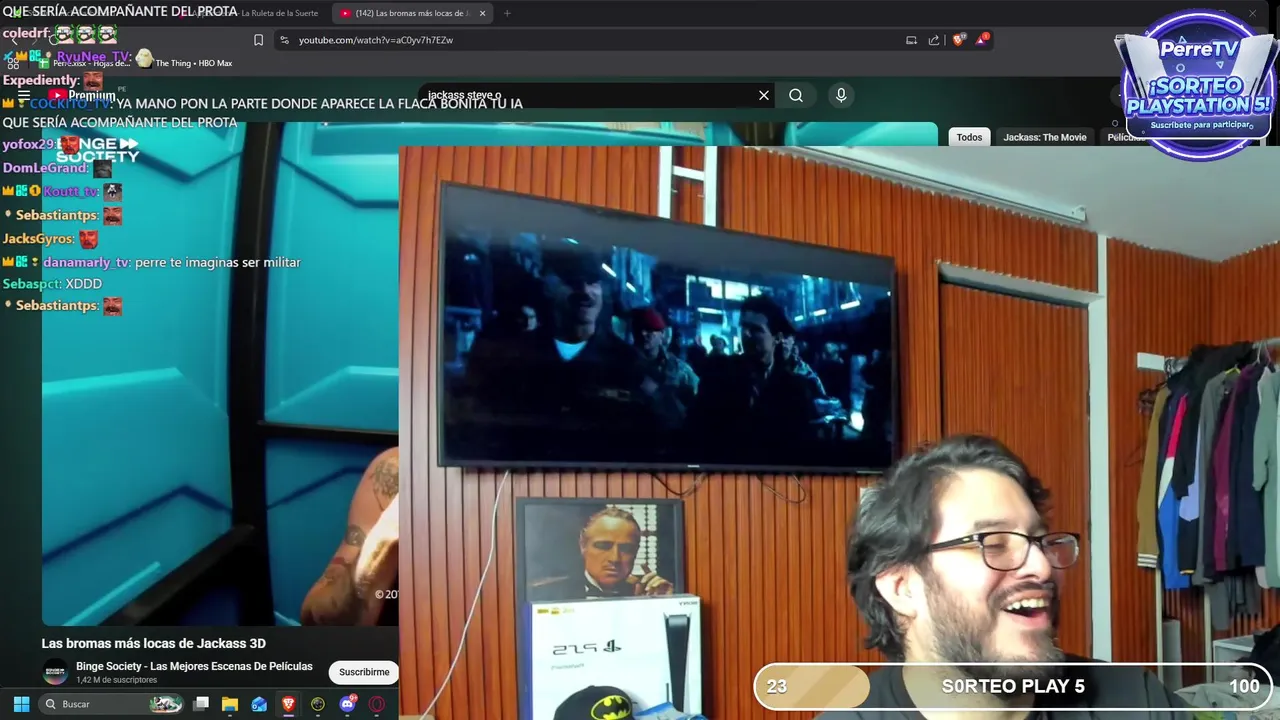Select the Jackass: The Movie chip
This screenshot has height=720, width=1280.
point(1045,137)
